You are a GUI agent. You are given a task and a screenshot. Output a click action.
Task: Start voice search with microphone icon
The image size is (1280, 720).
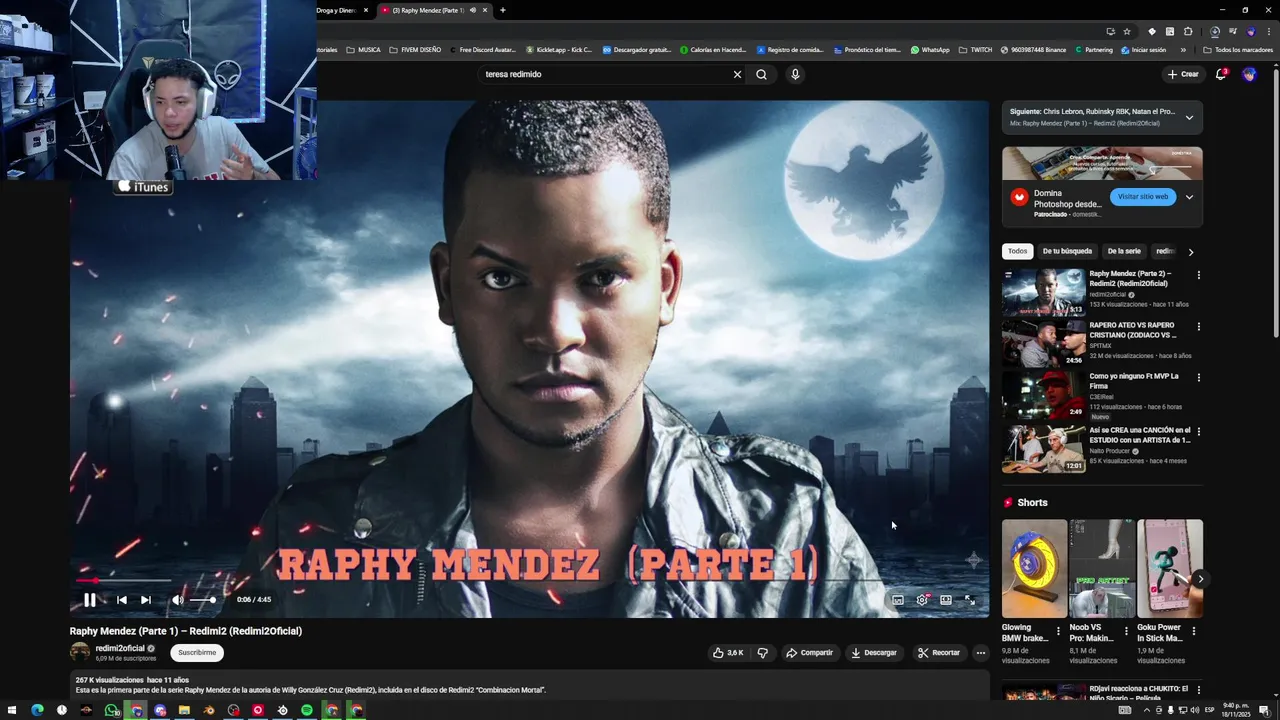tap(795, 74)
